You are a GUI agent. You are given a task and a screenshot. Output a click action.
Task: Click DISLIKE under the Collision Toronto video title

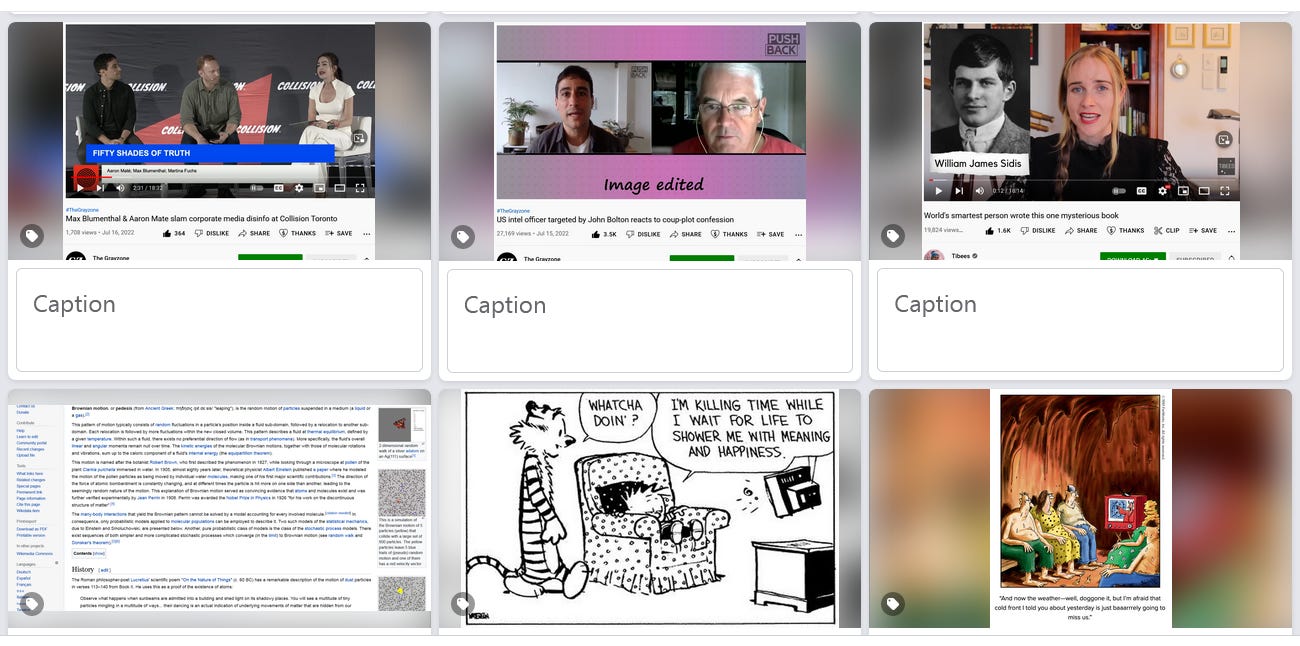(x=214, y=233)
